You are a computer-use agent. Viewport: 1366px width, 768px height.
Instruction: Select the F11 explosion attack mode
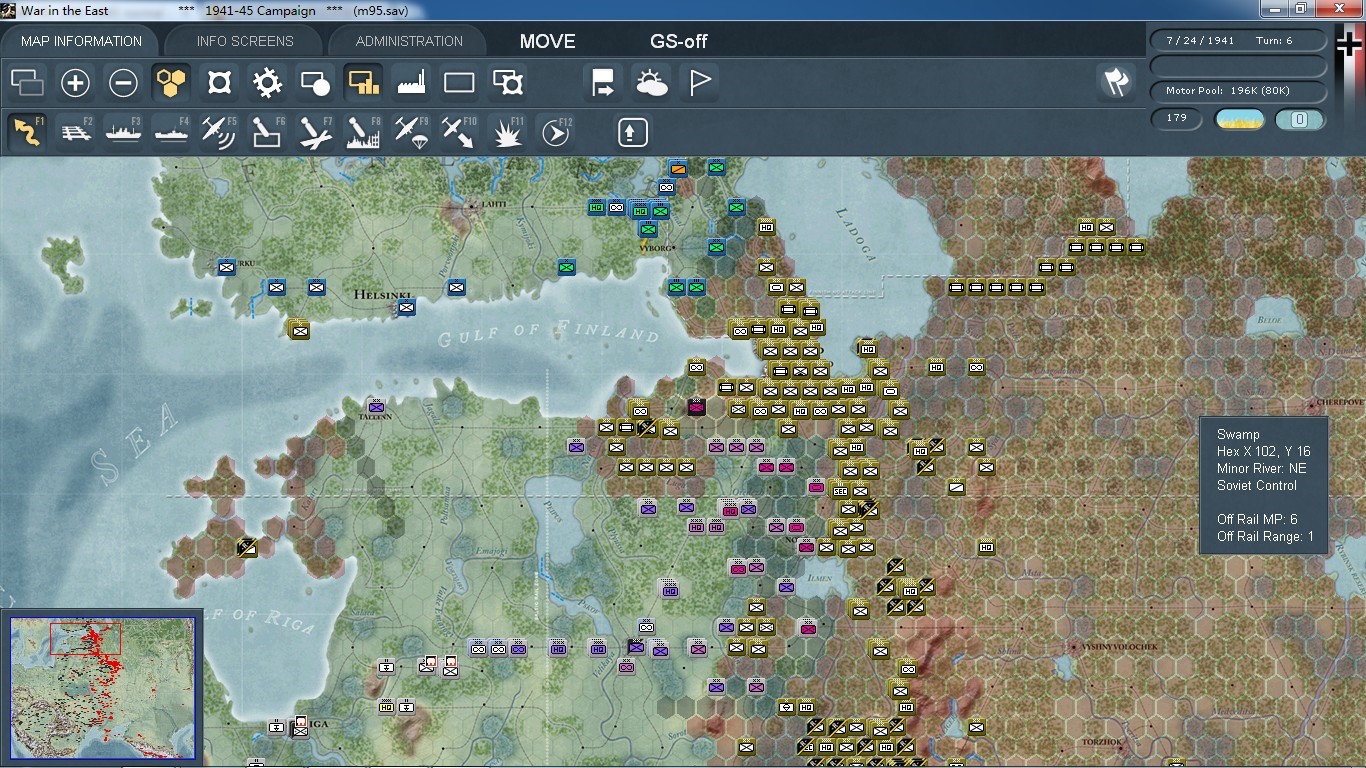point(508,132)
